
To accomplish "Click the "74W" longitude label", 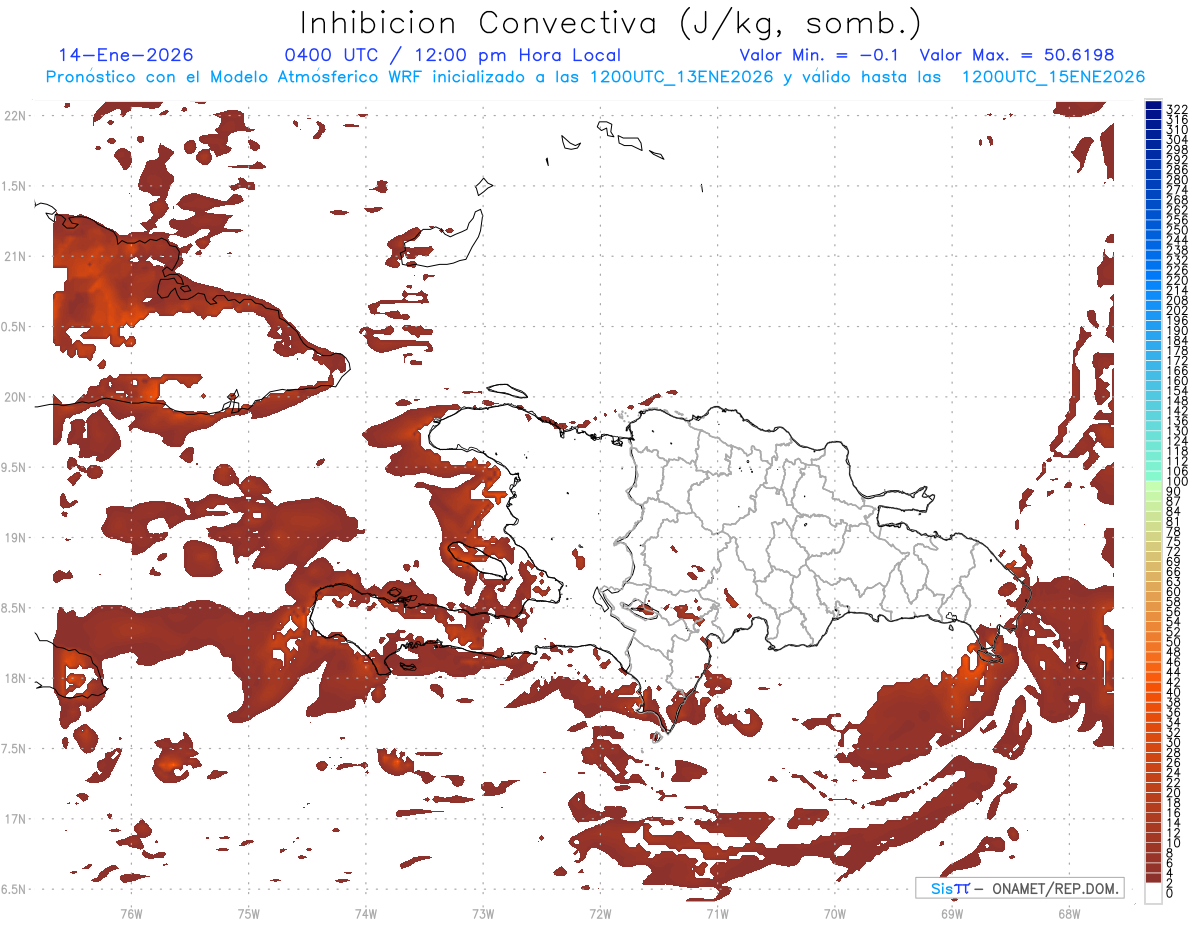I will [x=366, y=913].
